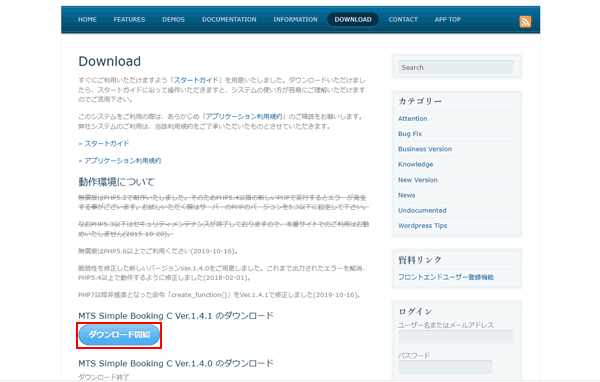Click the MTS Simple Booking C Ver.1.4.1 のダウンロード heading
Image resolution: width=600 pixels, height=382 pixels.
coord(176,316)
